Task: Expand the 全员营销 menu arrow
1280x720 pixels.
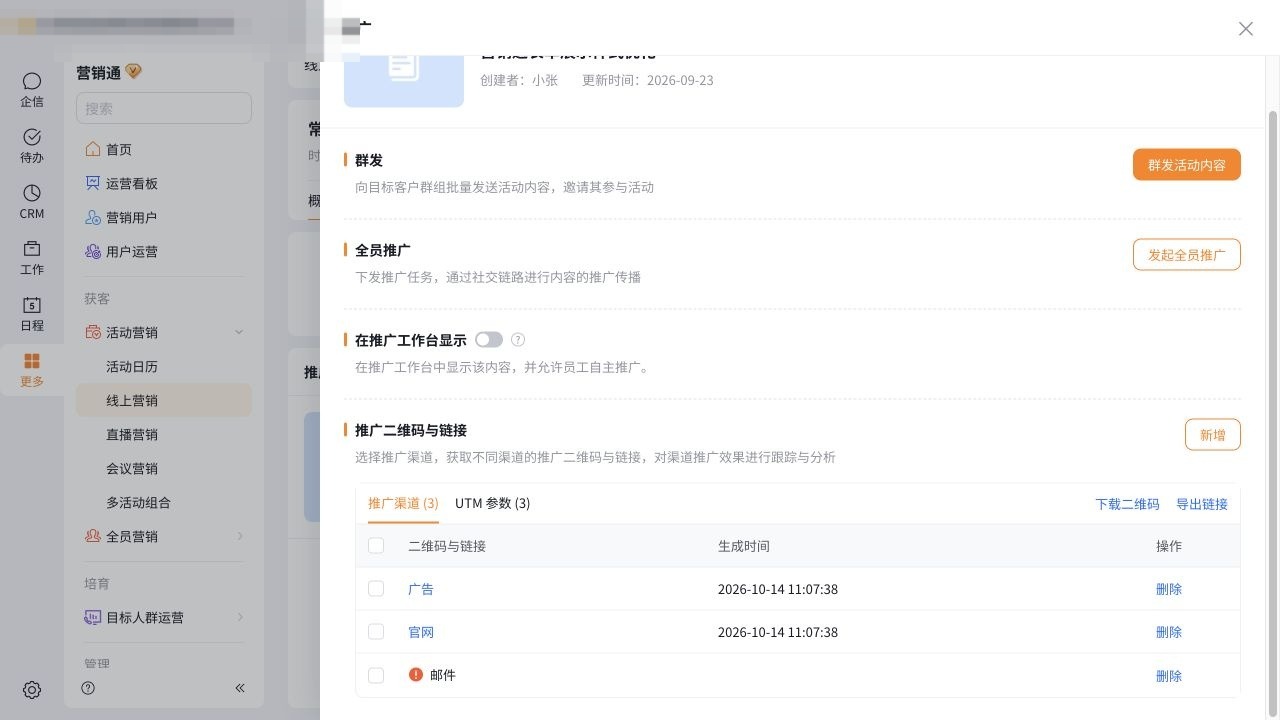Action: pos(239,536)
